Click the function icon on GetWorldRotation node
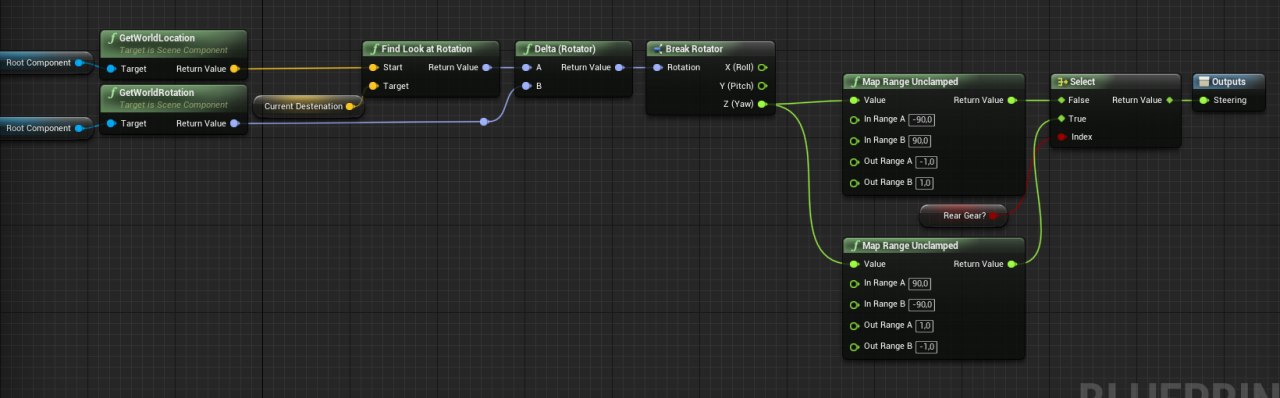 112,92
